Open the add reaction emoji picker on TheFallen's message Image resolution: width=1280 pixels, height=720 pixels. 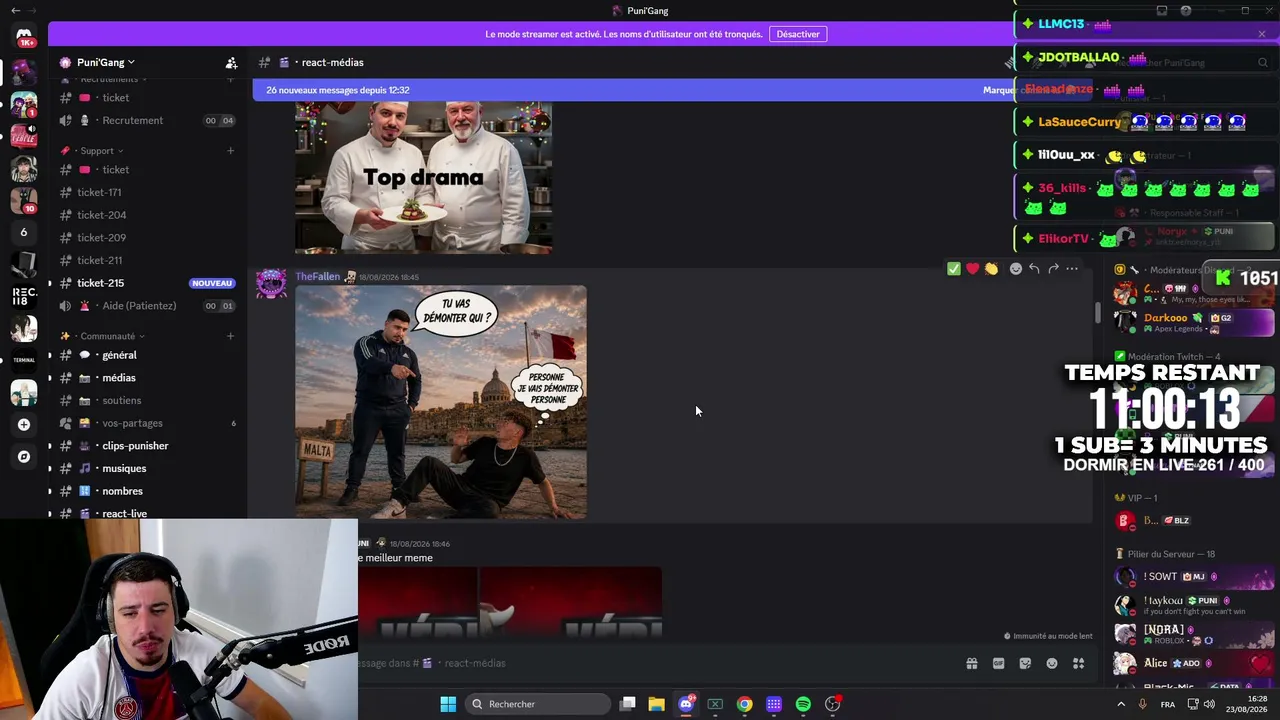click(1016, 268)
